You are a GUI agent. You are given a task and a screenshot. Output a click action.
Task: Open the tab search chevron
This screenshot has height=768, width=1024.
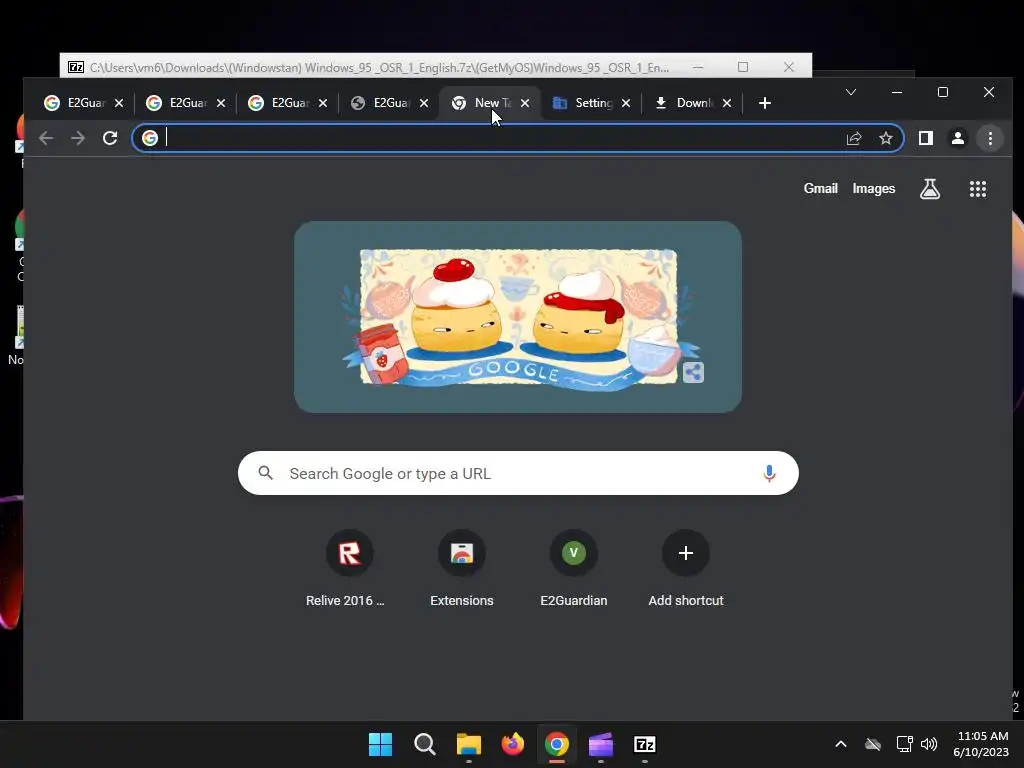(x=850, y=92)
